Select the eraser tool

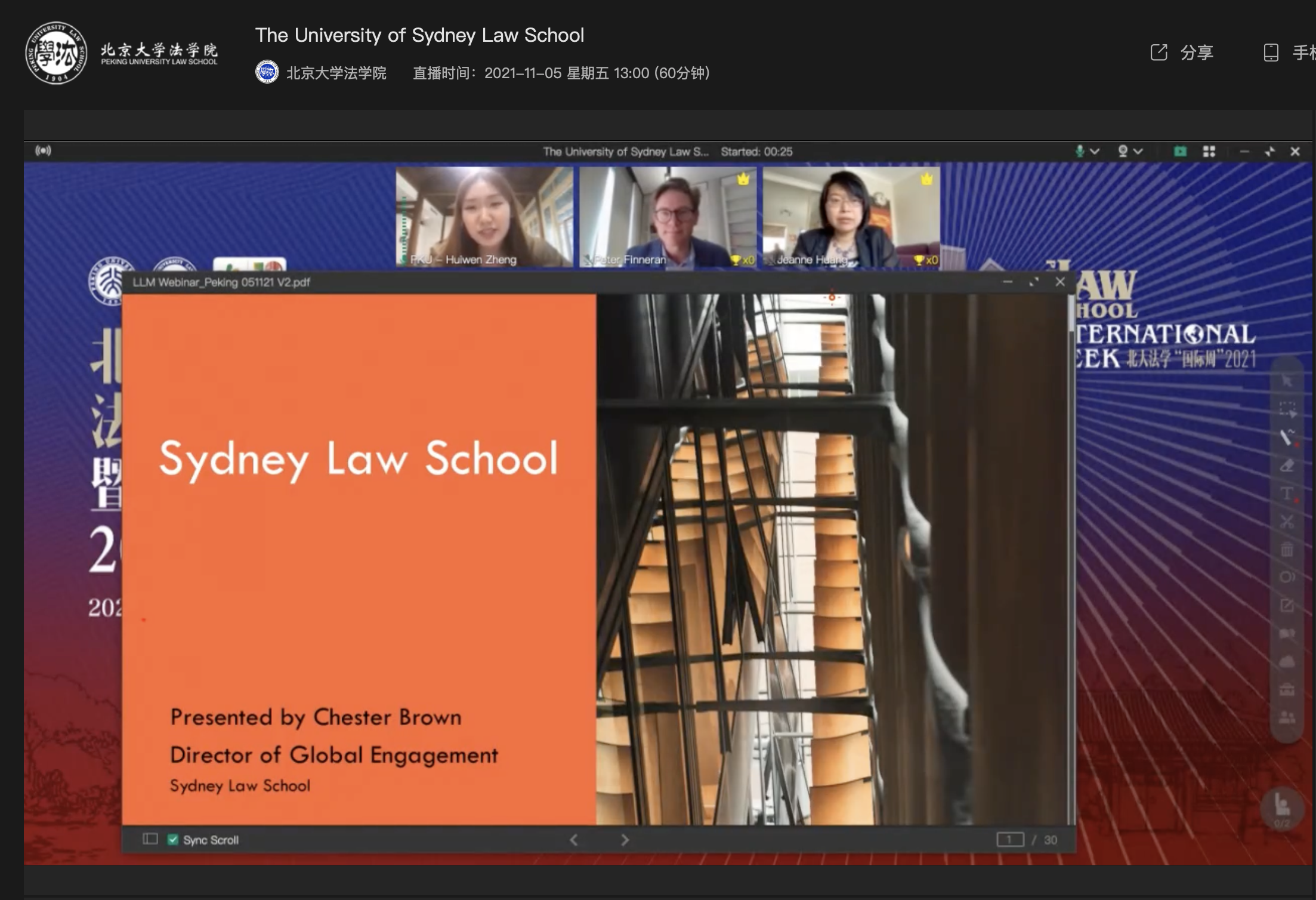[x=1287, y=466]
